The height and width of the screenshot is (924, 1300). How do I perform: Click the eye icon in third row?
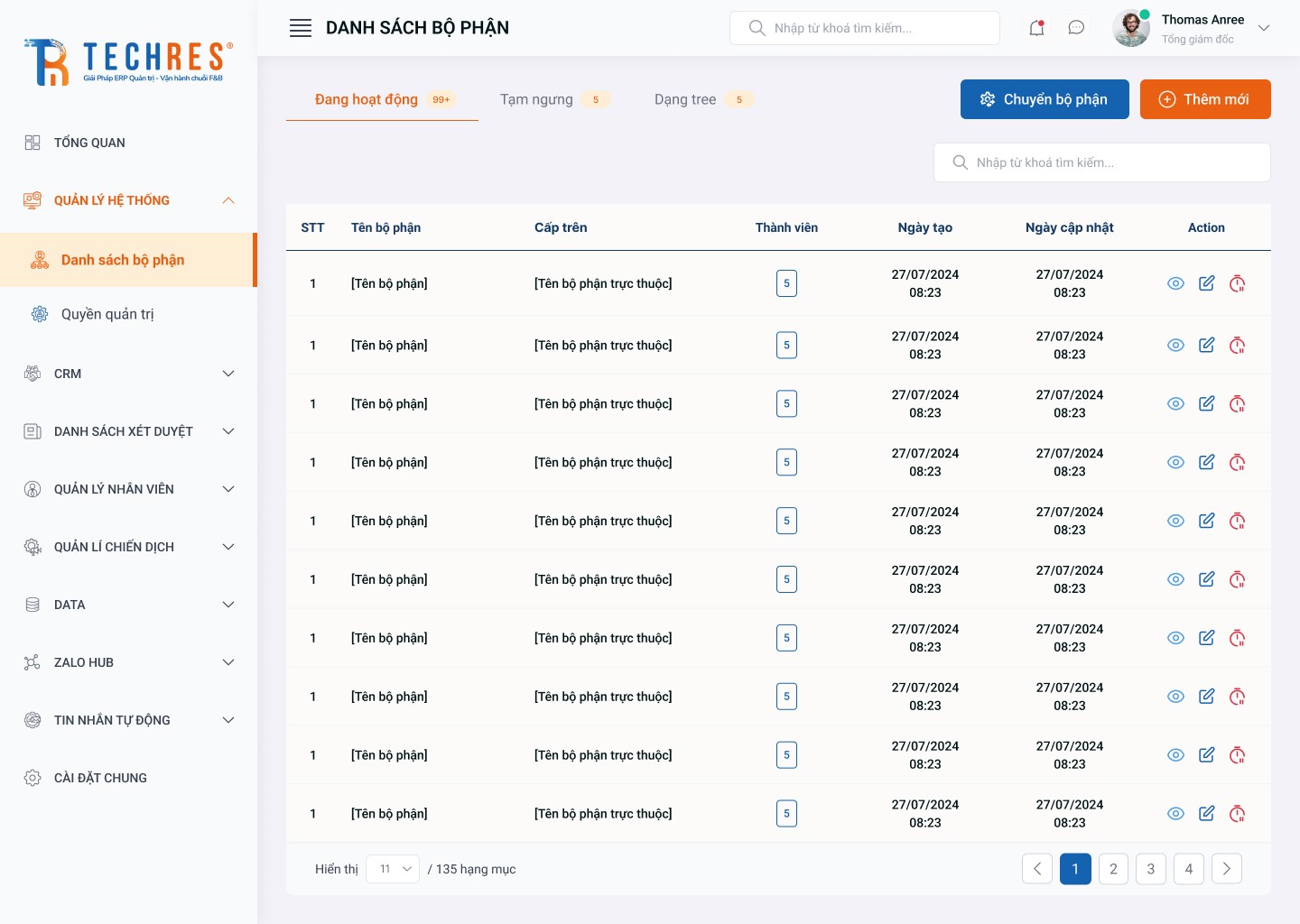tap(1175, 403)
